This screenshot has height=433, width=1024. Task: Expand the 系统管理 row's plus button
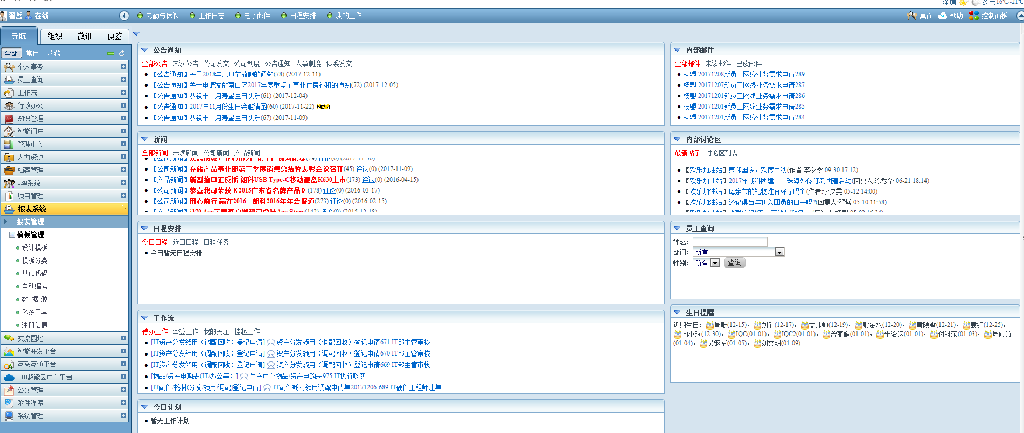[123, 415]
